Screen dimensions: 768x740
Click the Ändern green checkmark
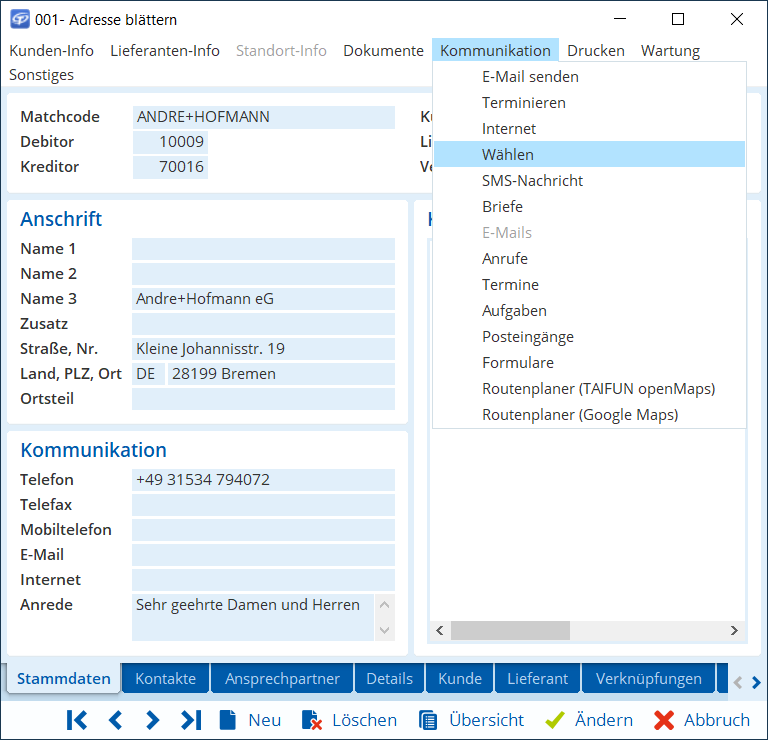click(555, 720)
